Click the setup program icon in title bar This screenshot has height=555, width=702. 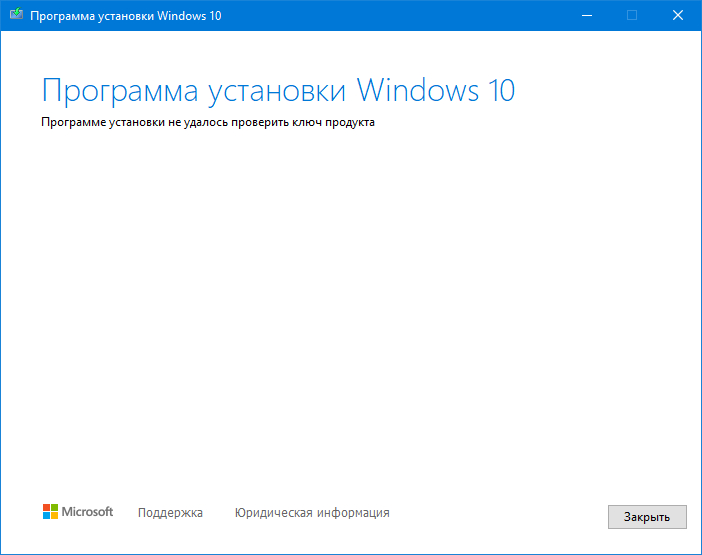coord(16,14)
